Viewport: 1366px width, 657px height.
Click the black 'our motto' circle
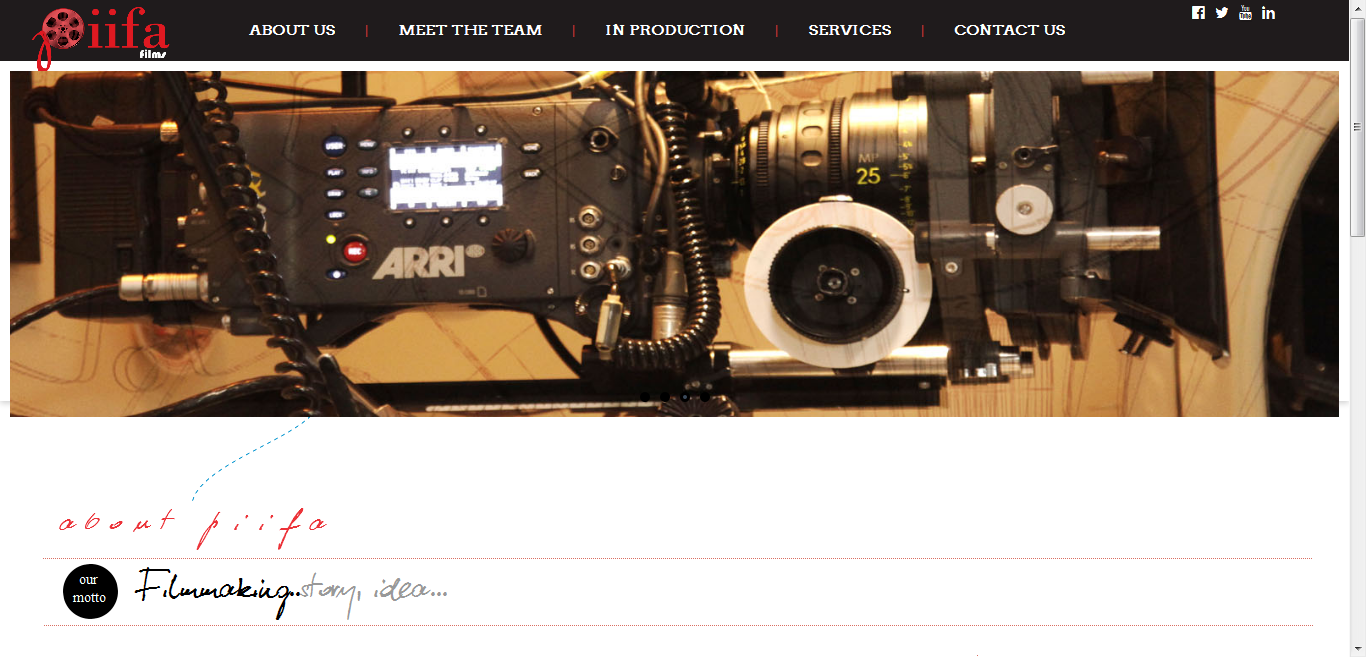click(90, 591)
